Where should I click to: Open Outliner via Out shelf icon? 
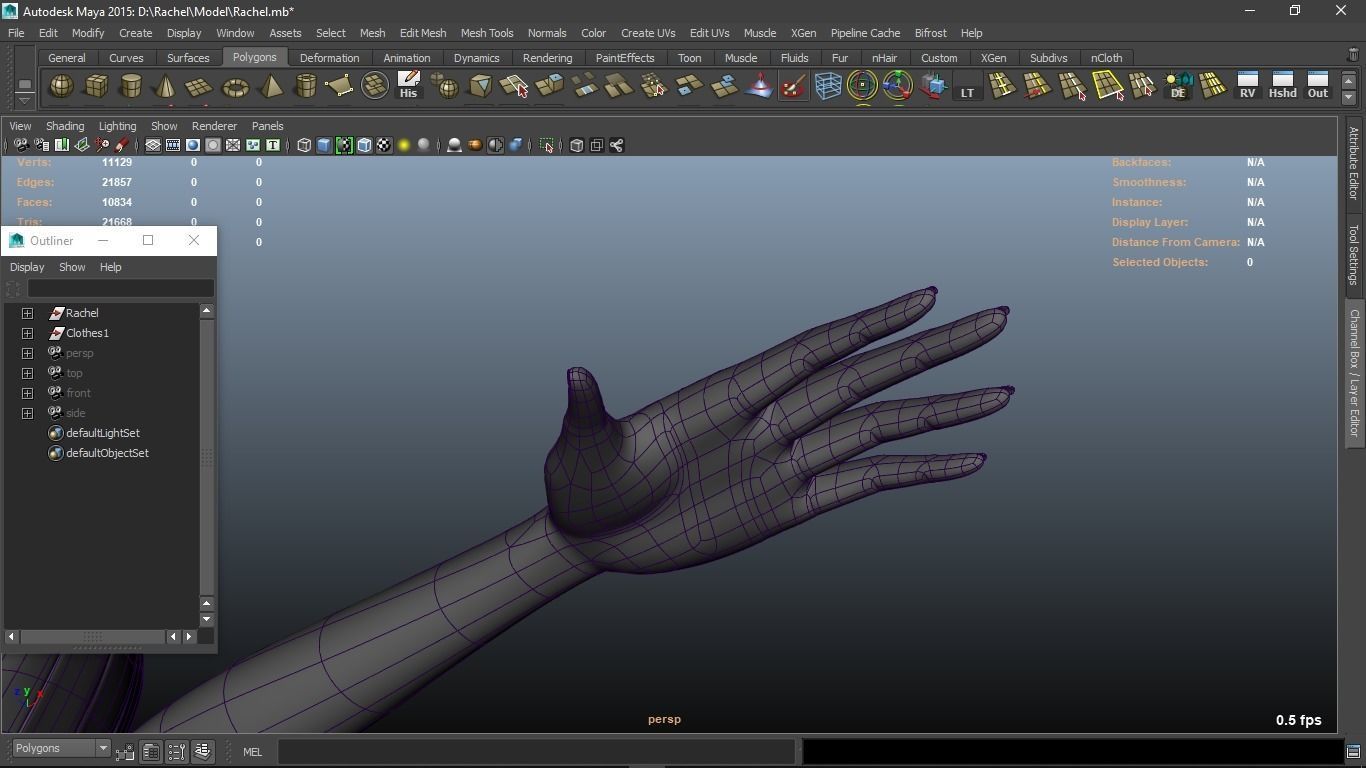(1318, 86)
